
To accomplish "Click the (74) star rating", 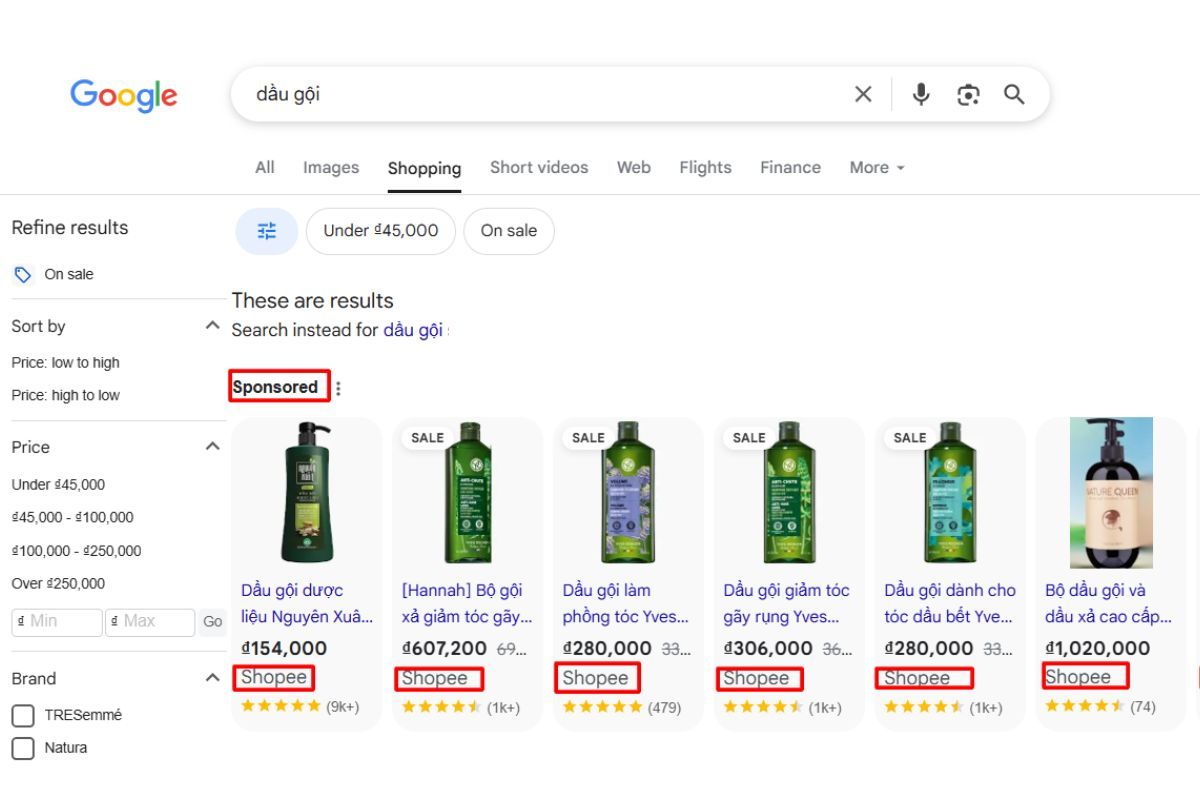I will [1100, 707].
